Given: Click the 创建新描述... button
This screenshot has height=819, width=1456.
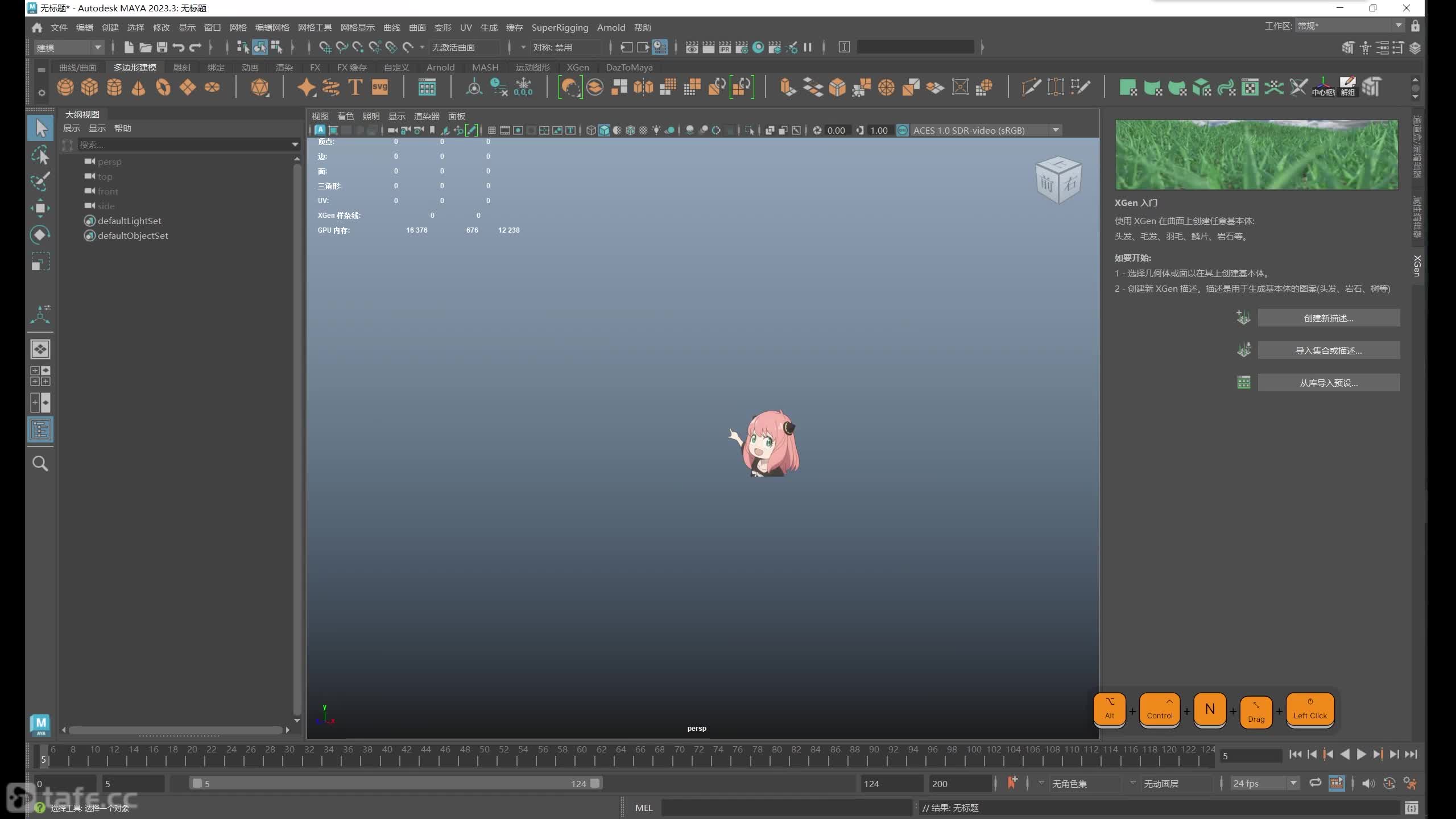Looking at the screenshot, I should click(x=1329, y=318).
